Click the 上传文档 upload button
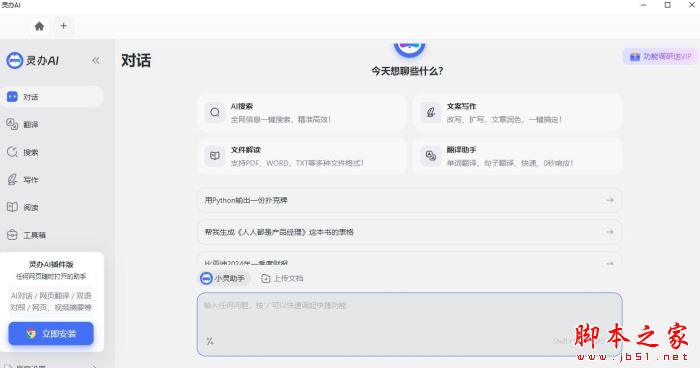The image size is (700, 368). [x=282, y=278]
